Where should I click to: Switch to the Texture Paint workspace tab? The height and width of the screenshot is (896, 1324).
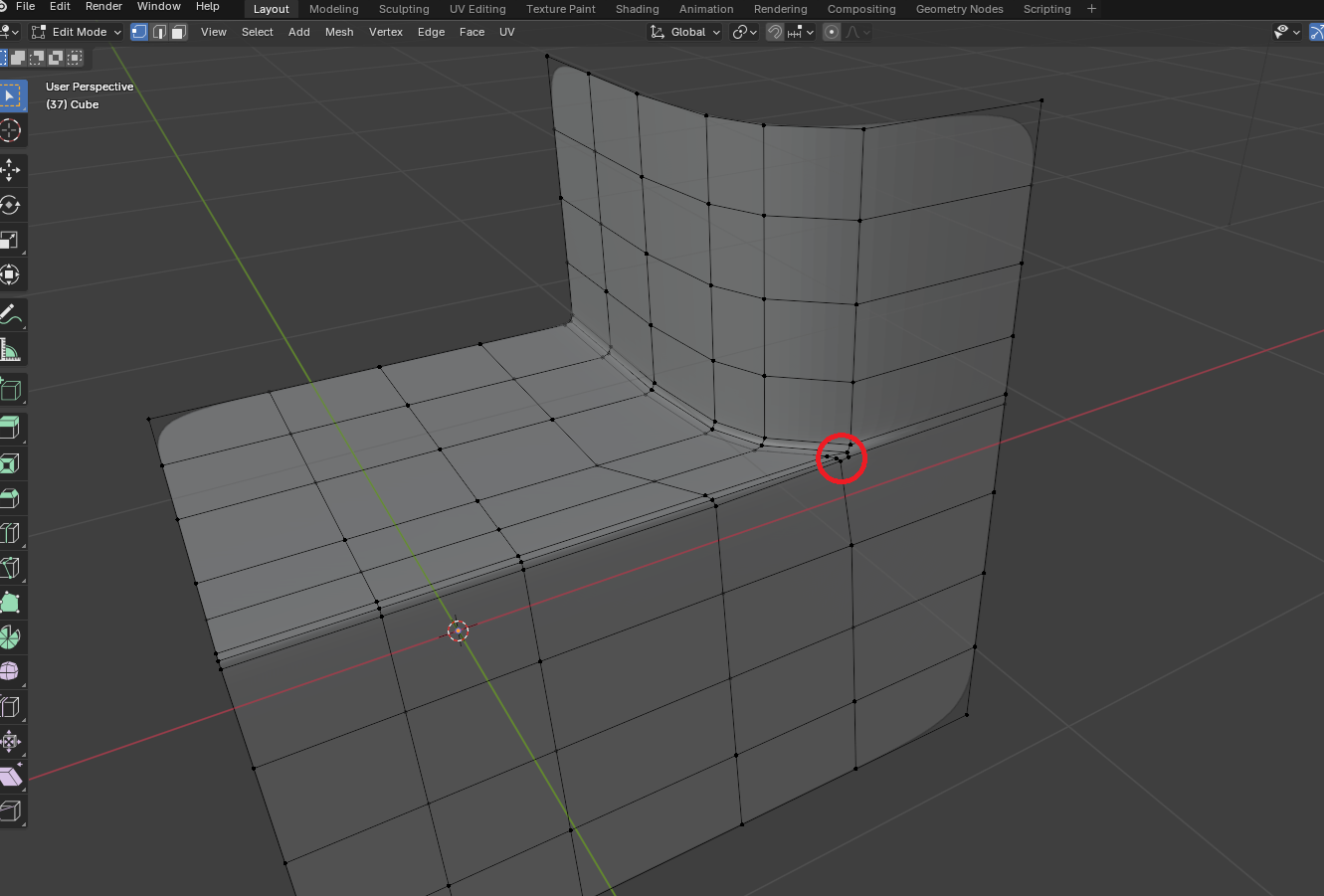561,9
